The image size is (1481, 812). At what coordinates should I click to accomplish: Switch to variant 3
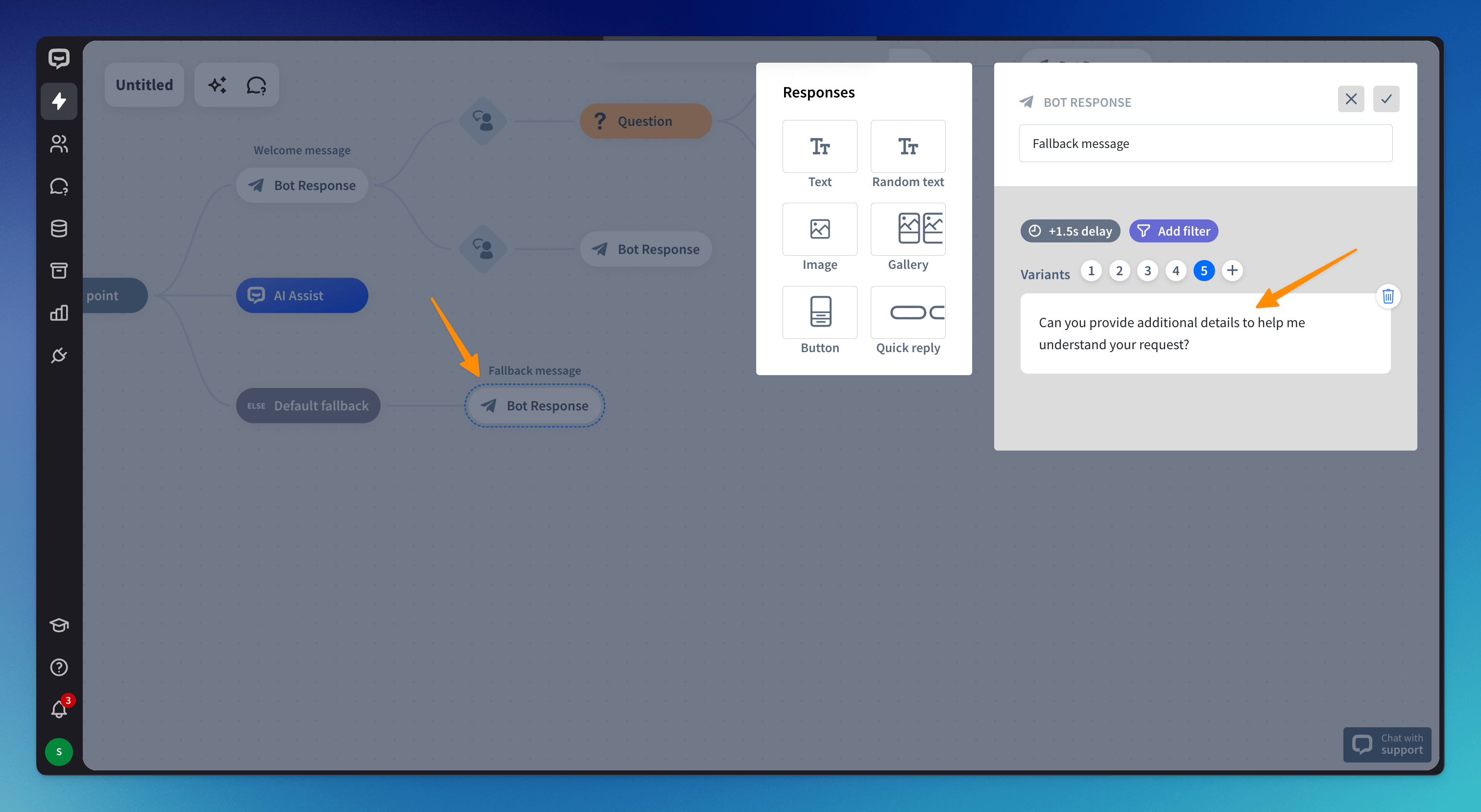click(1147, 271)
